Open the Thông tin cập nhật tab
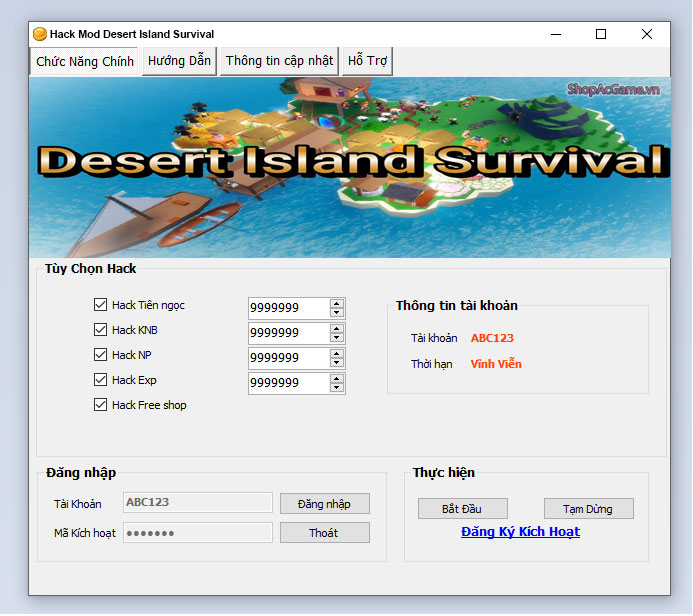The height and width of the screenshot is (616, 693). tap(279, 61)
